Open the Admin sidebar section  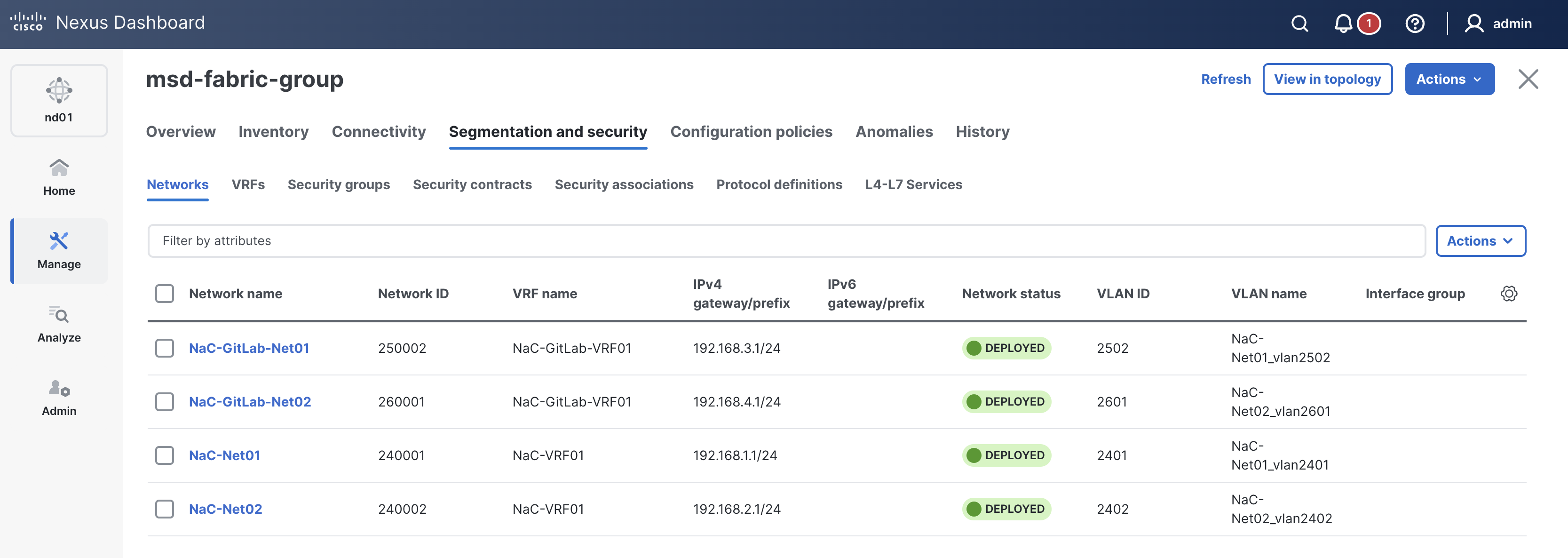(x=59, y=397)
